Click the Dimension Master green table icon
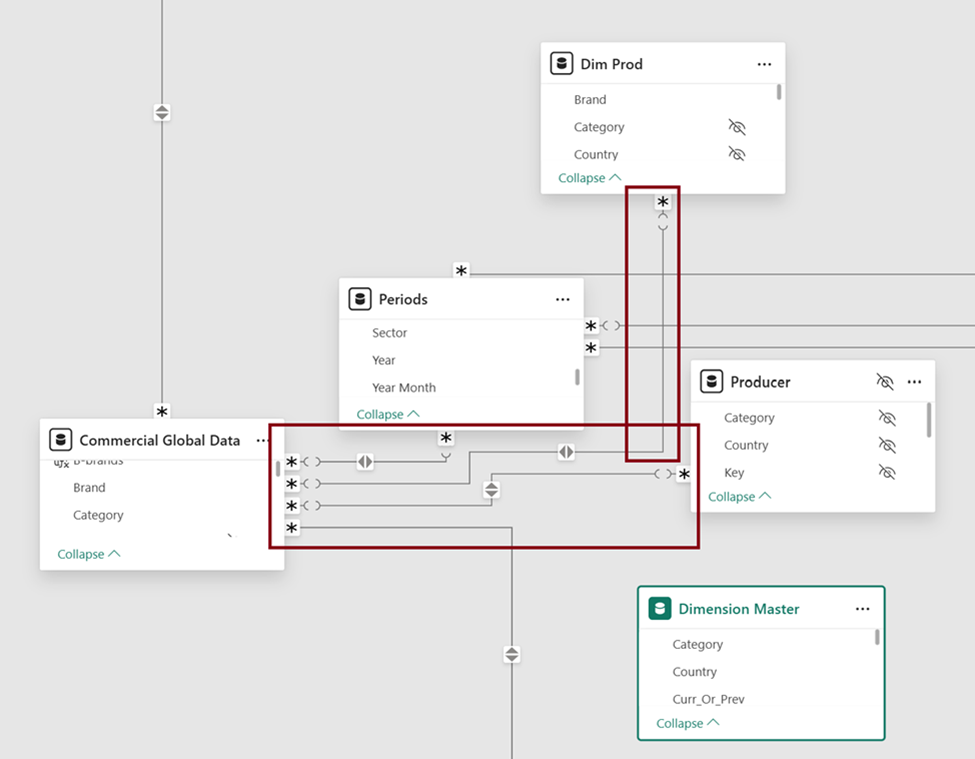This screenshot has height=759, width=975. (659, 608)
